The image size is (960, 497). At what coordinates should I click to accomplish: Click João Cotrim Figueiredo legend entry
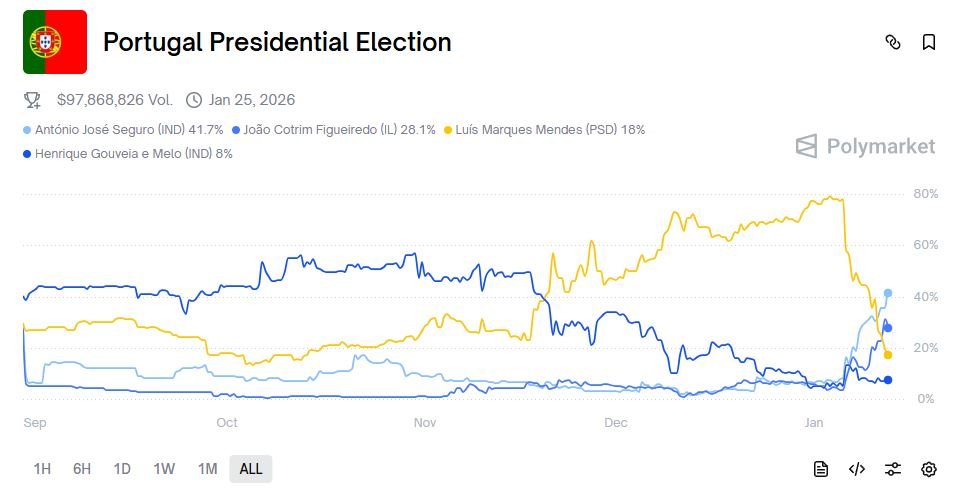tap(334, 130)
